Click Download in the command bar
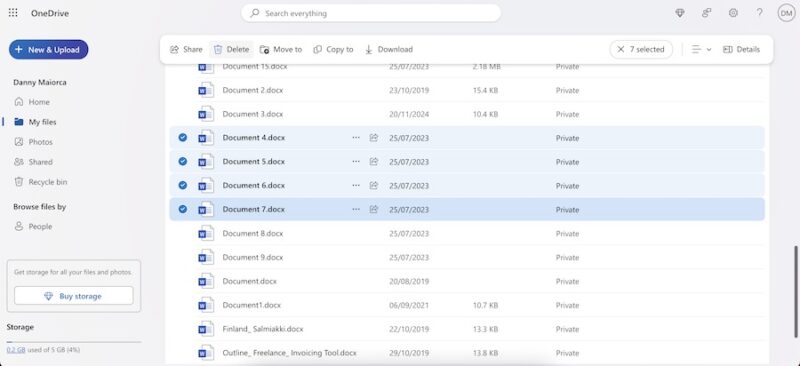The height and width of the screenshot is (366, 800). pos(389,50)
